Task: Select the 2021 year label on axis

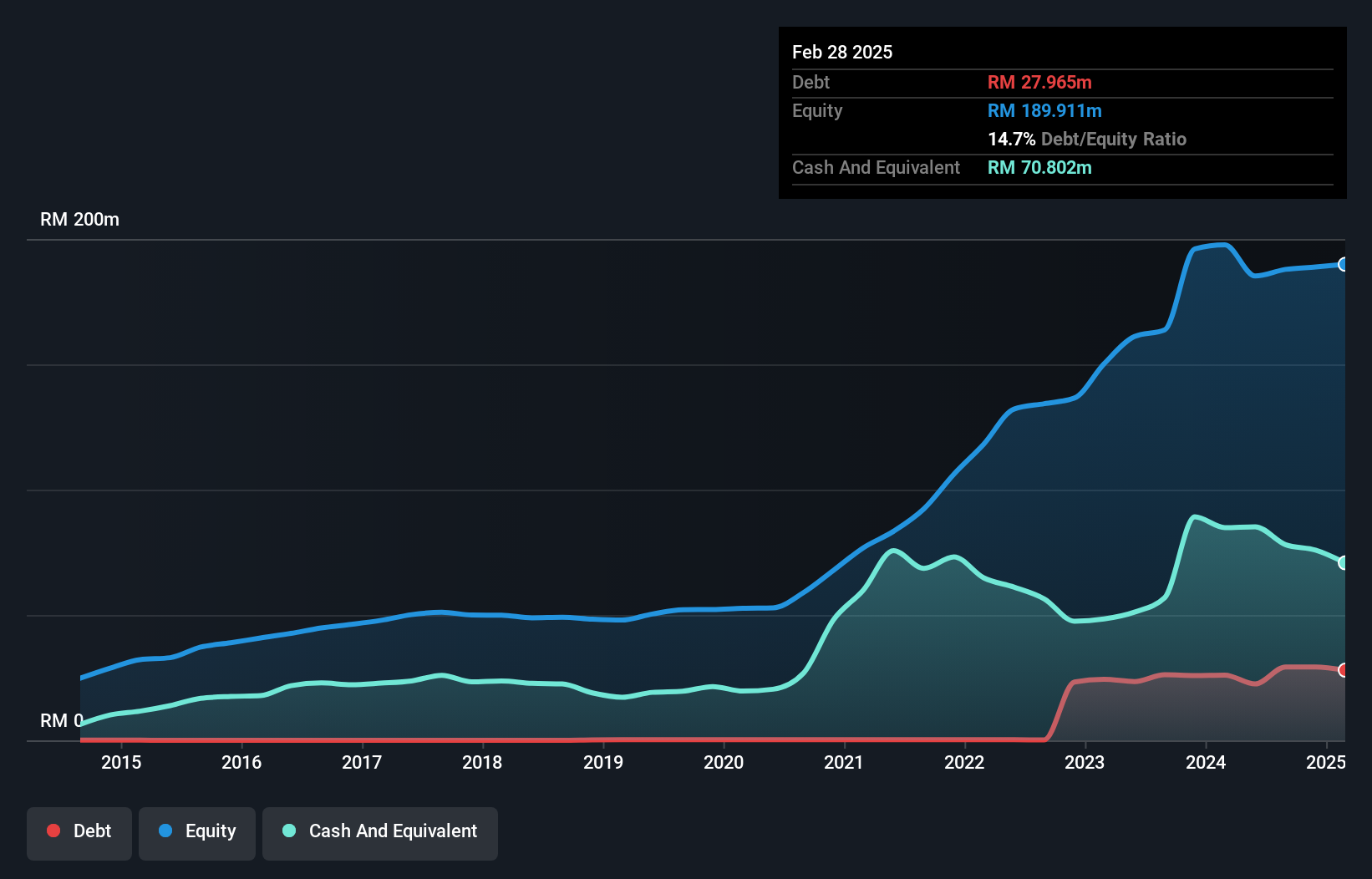Action: 845,763
